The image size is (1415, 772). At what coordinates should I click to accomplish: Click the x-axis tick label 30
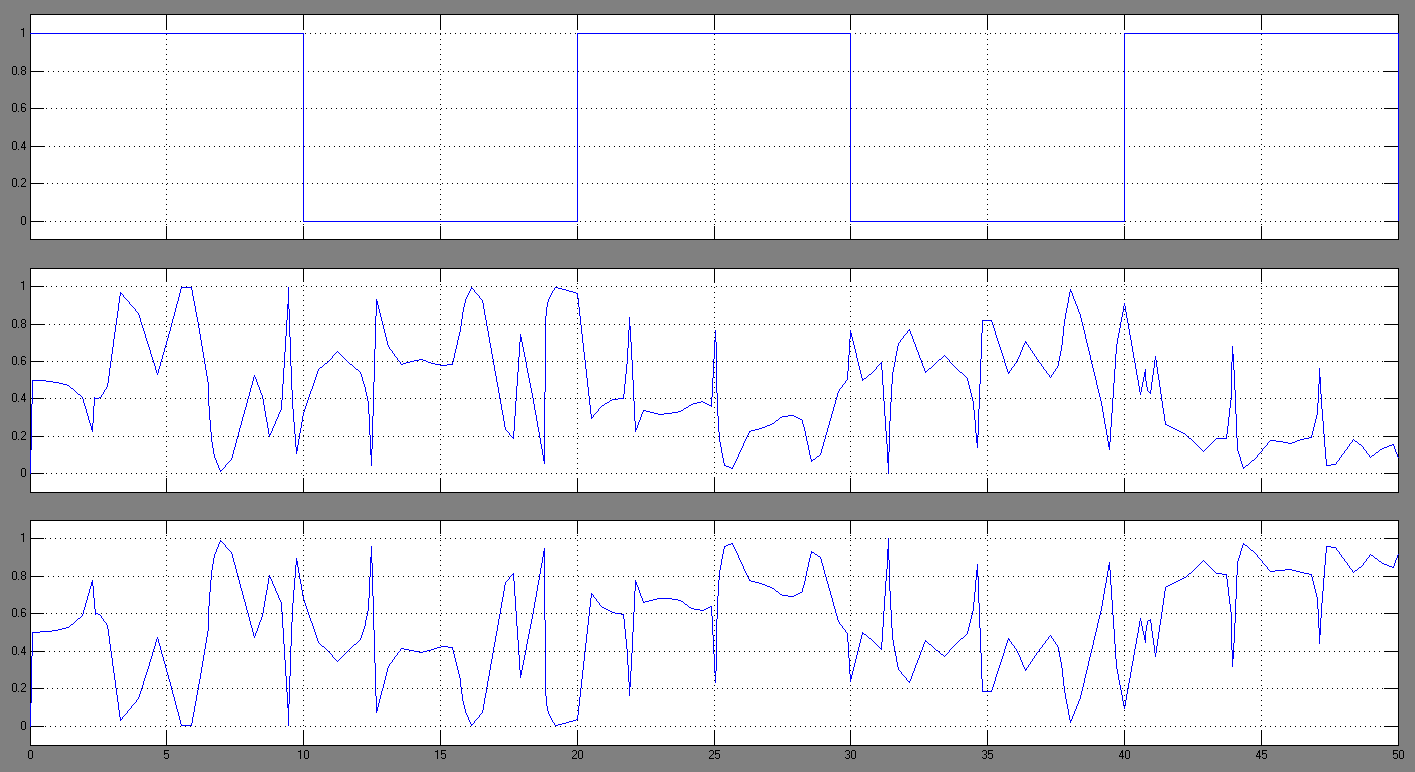tap(851, 754)
